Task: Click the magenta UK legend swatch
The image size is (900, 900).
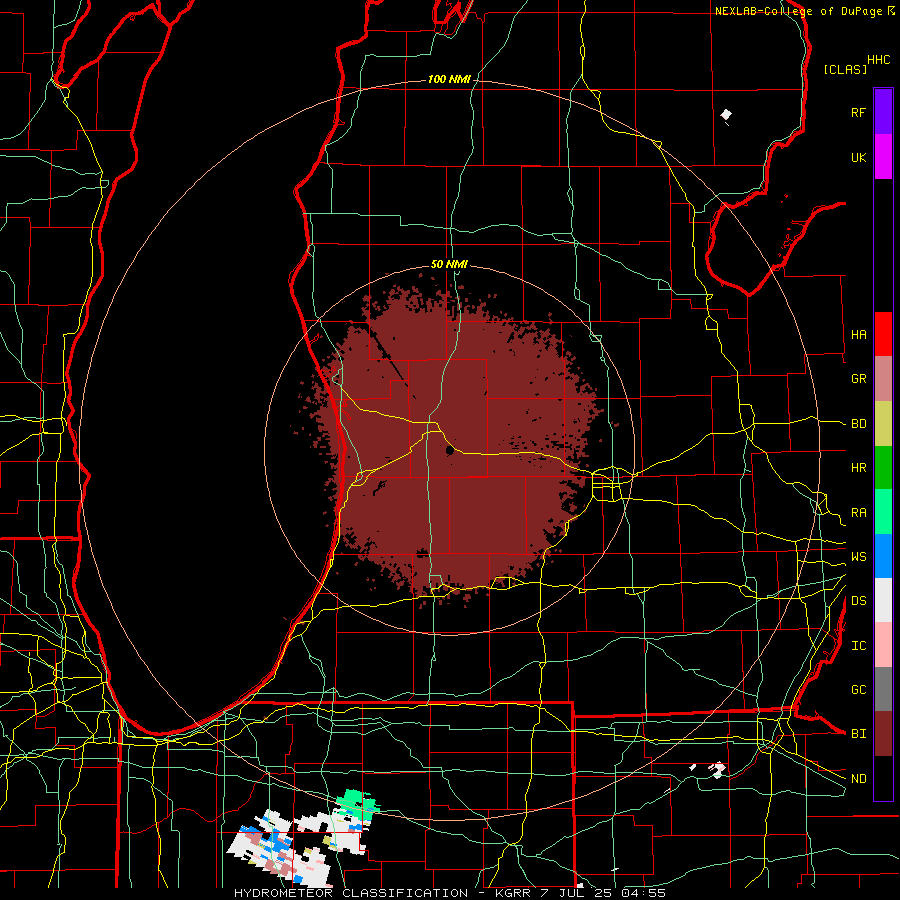Action: (883, 157)
